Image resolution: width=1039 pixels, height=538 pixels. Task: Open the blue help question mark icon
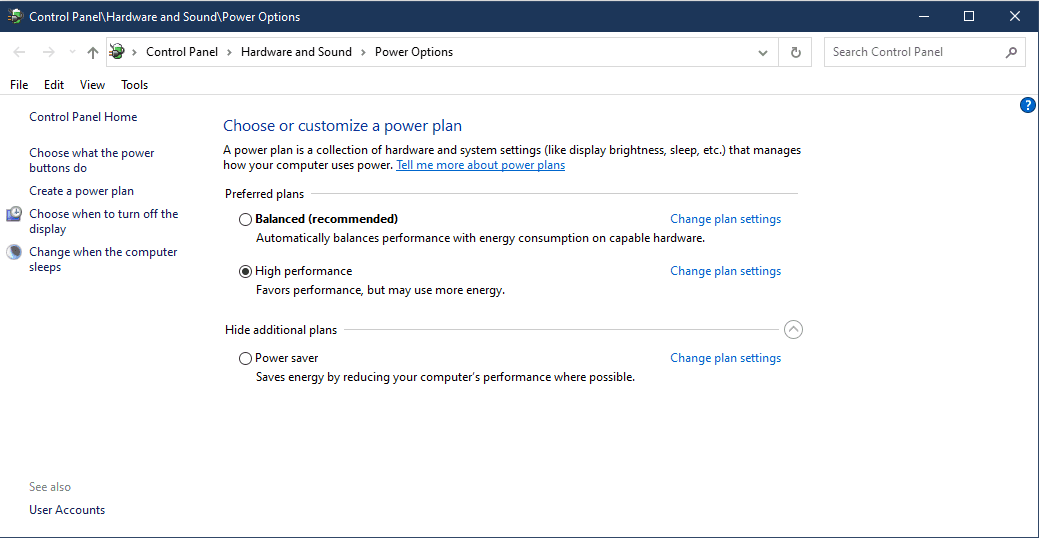(x=1027, y=105)
